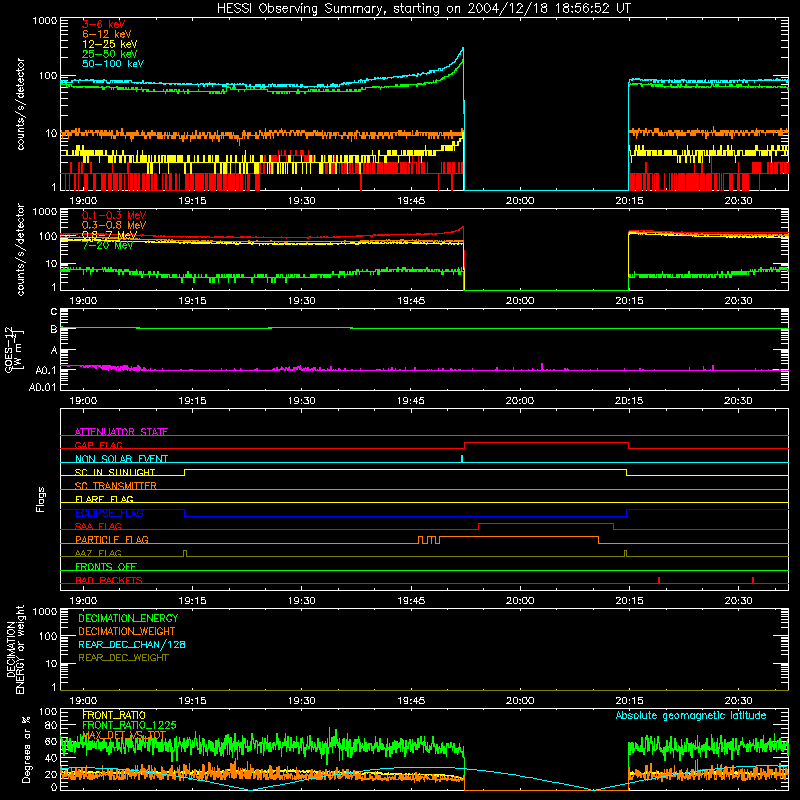Click the 0.3-0.8 MeV legend label
Image resolution: width=800 pixels, height=800 pixels.
coord(114,225)
